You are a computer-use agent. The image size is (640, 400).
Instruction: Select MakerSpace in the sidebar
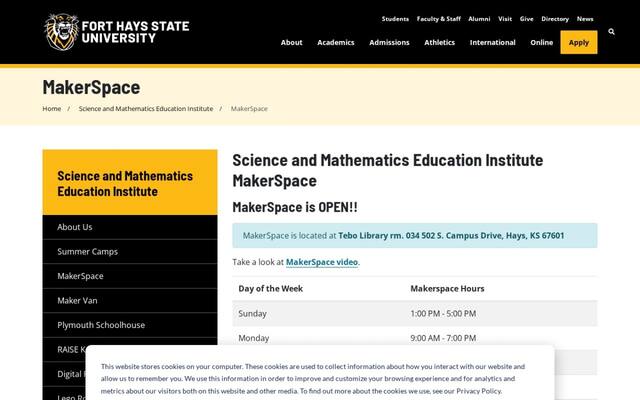point(130,276)
